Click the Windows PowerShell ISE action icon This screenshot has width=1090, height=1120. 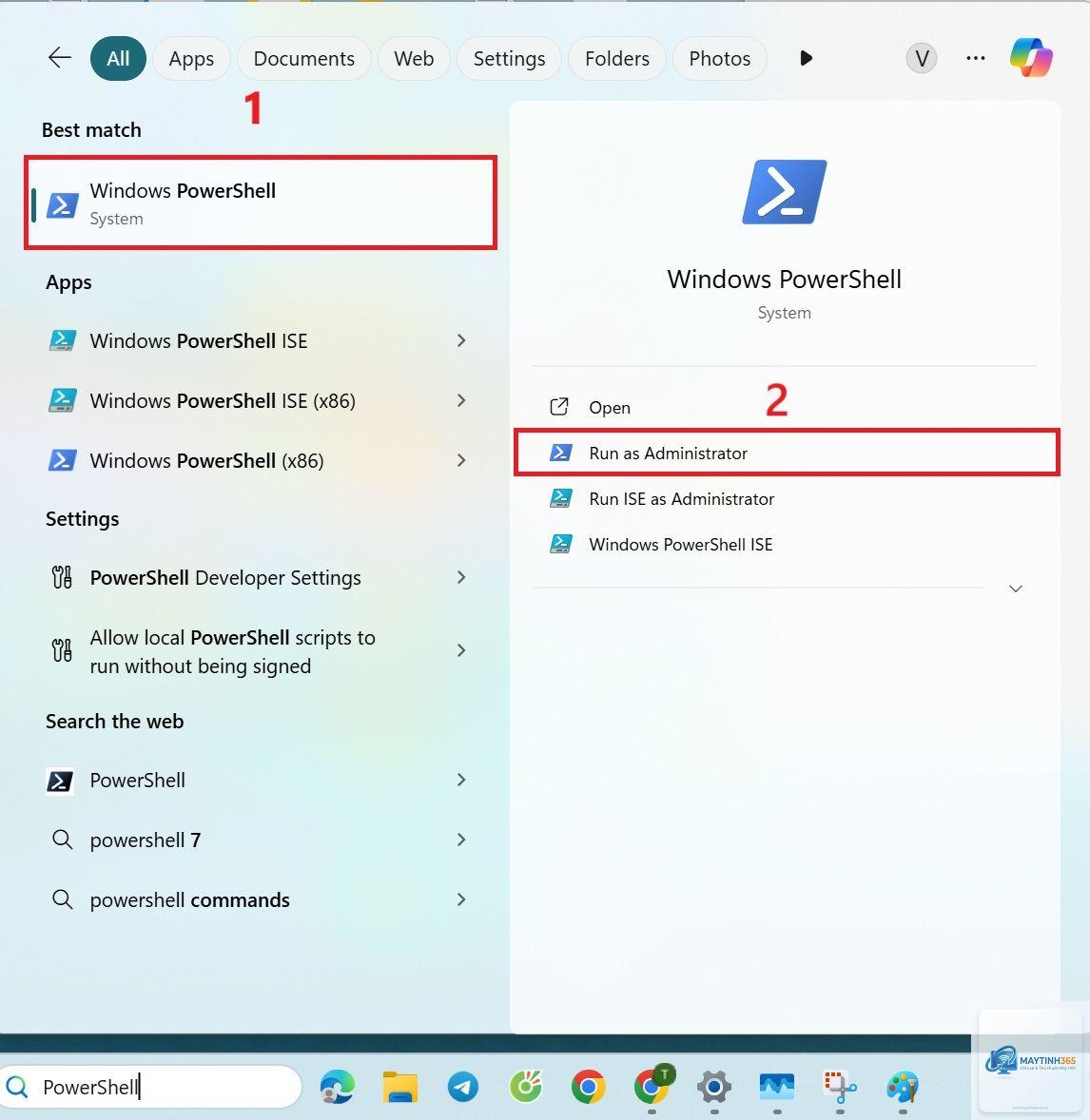(560, 544)
